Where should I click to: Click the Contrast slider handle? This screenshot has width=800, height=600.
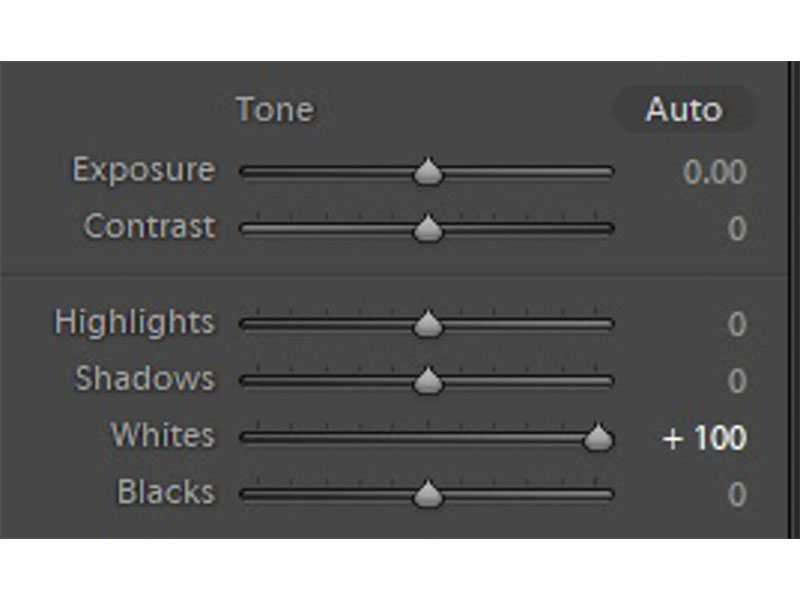[x=428, y=229]
